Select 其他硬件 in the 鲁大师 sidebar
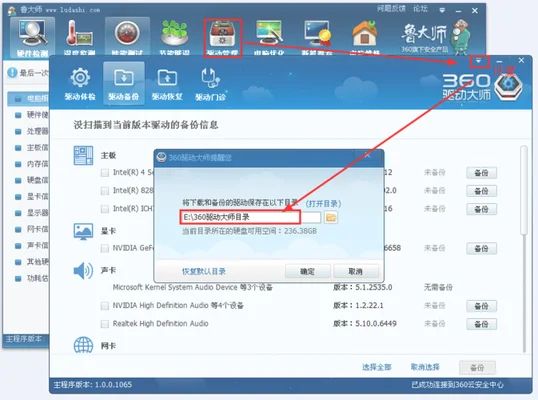538x400 pixels. 32,262
